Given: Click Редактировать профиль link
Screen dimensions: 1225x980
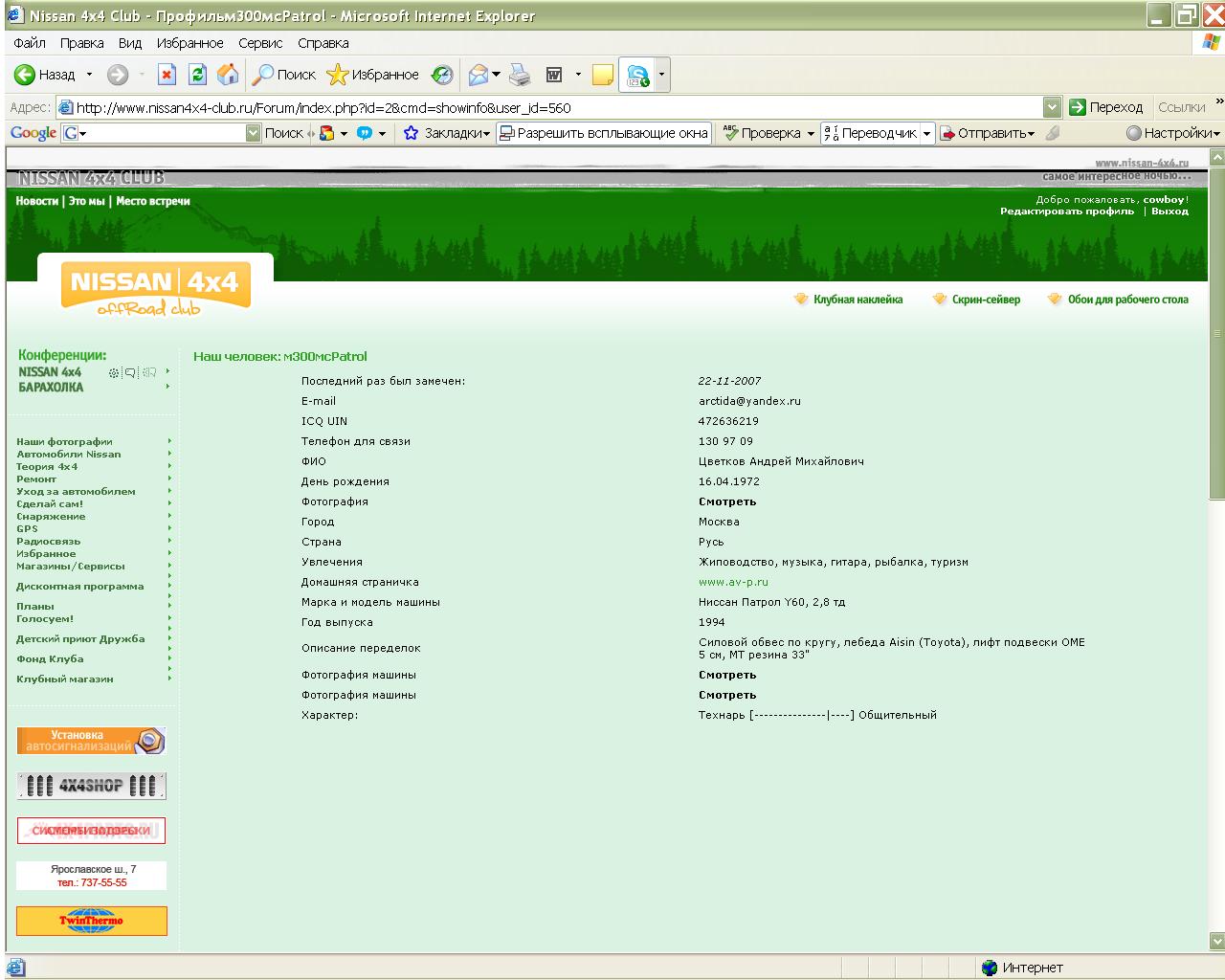Looking at the screenshot, I should coord(1067,212).
